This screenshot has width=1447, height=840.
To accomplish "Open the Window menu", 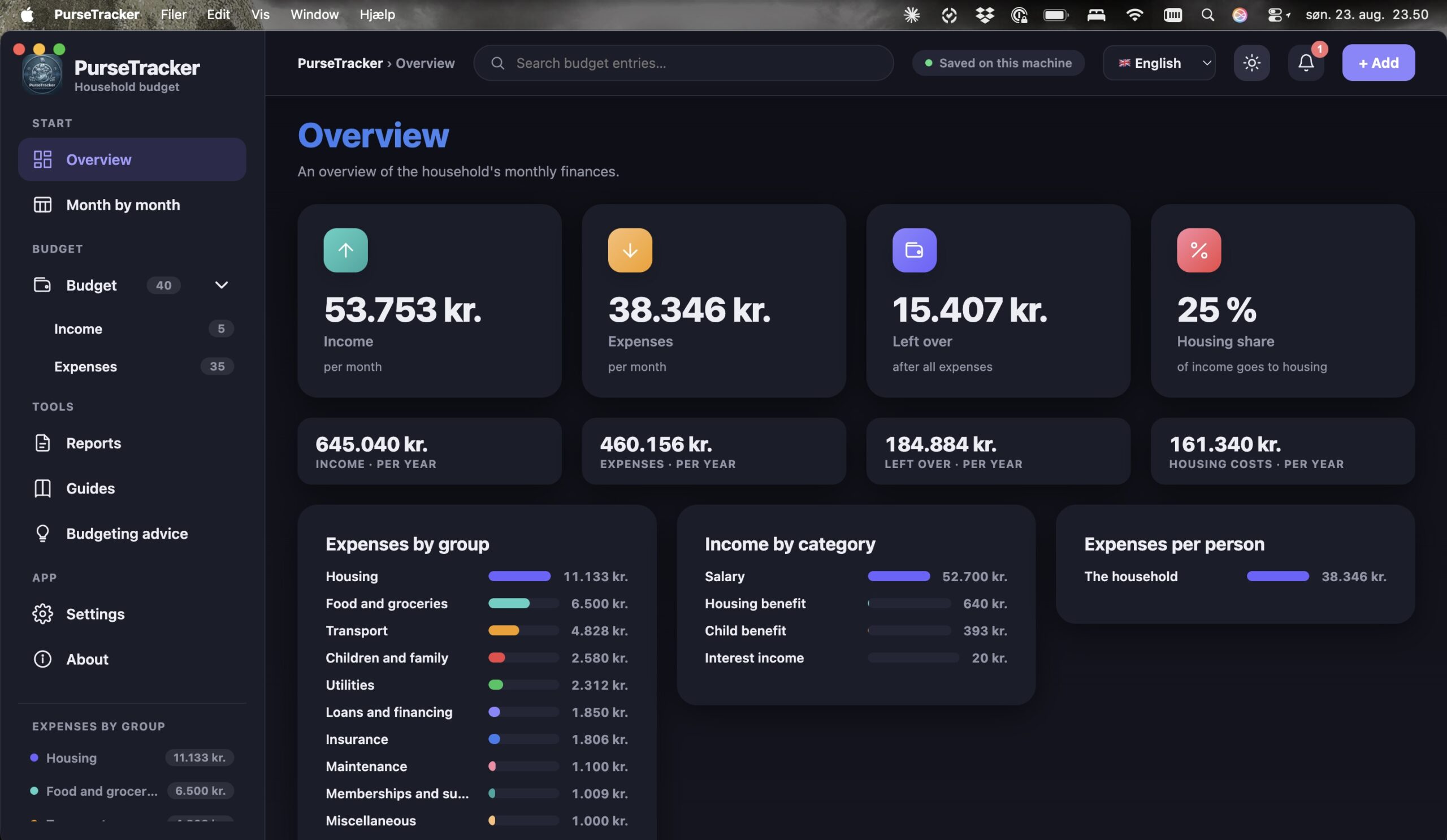I will pyautogui.click(x=314, y=14).
